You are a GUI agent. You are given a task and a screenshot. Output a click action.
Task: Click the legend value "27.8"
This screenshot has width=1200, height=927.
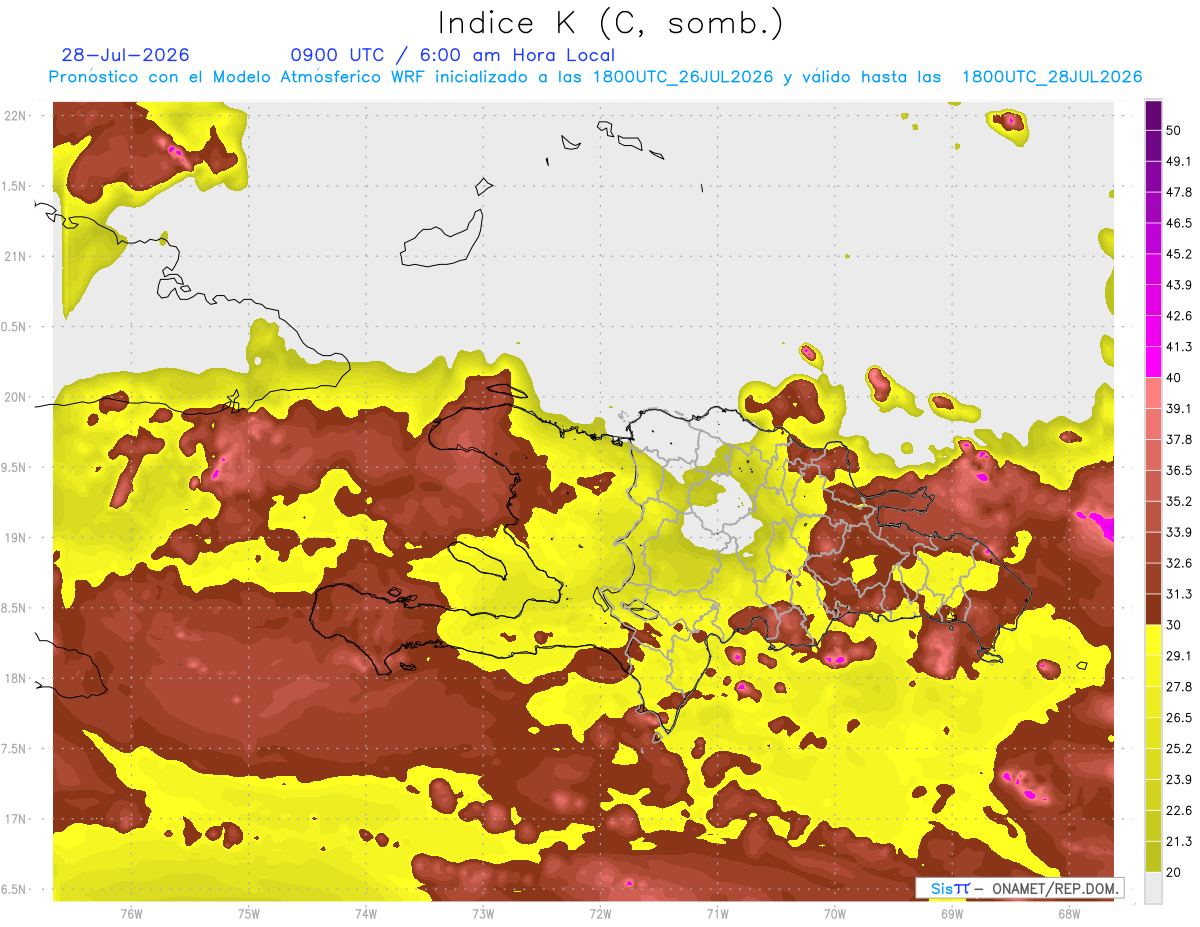1180,687
